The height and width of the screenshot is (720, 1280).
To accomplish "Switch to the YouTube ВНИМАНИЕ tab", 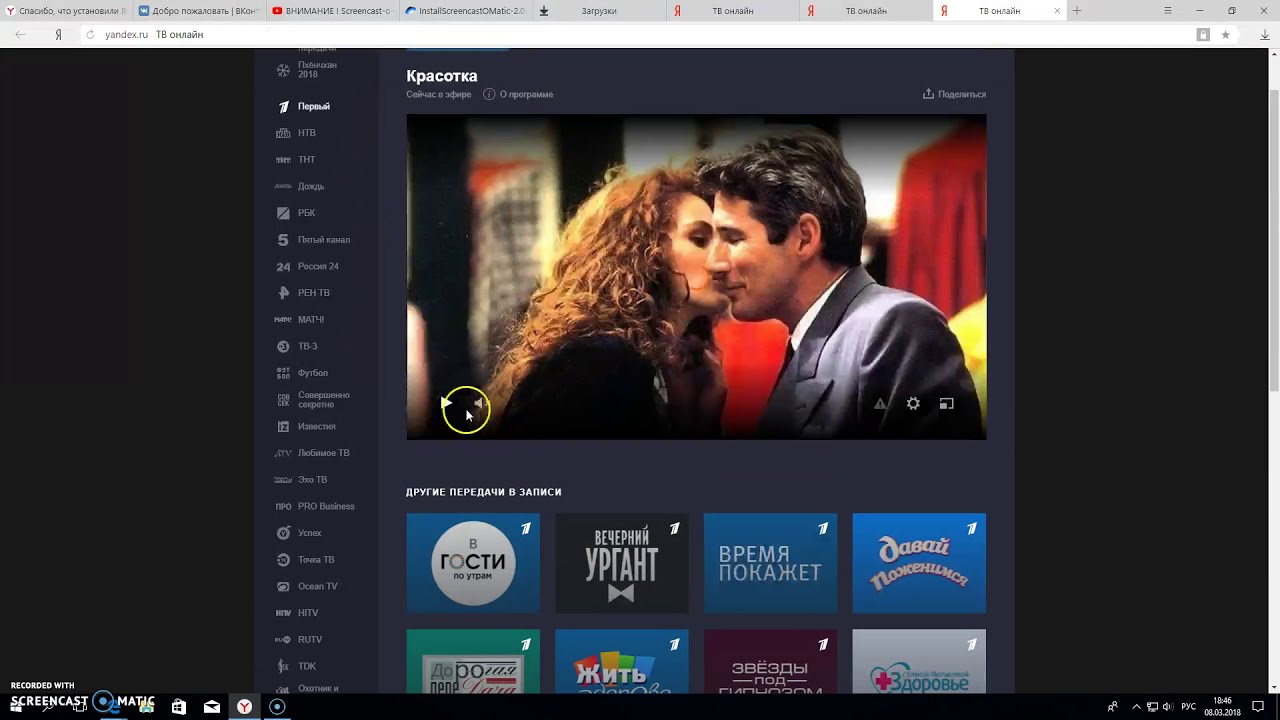I will [x=331, y=11].
